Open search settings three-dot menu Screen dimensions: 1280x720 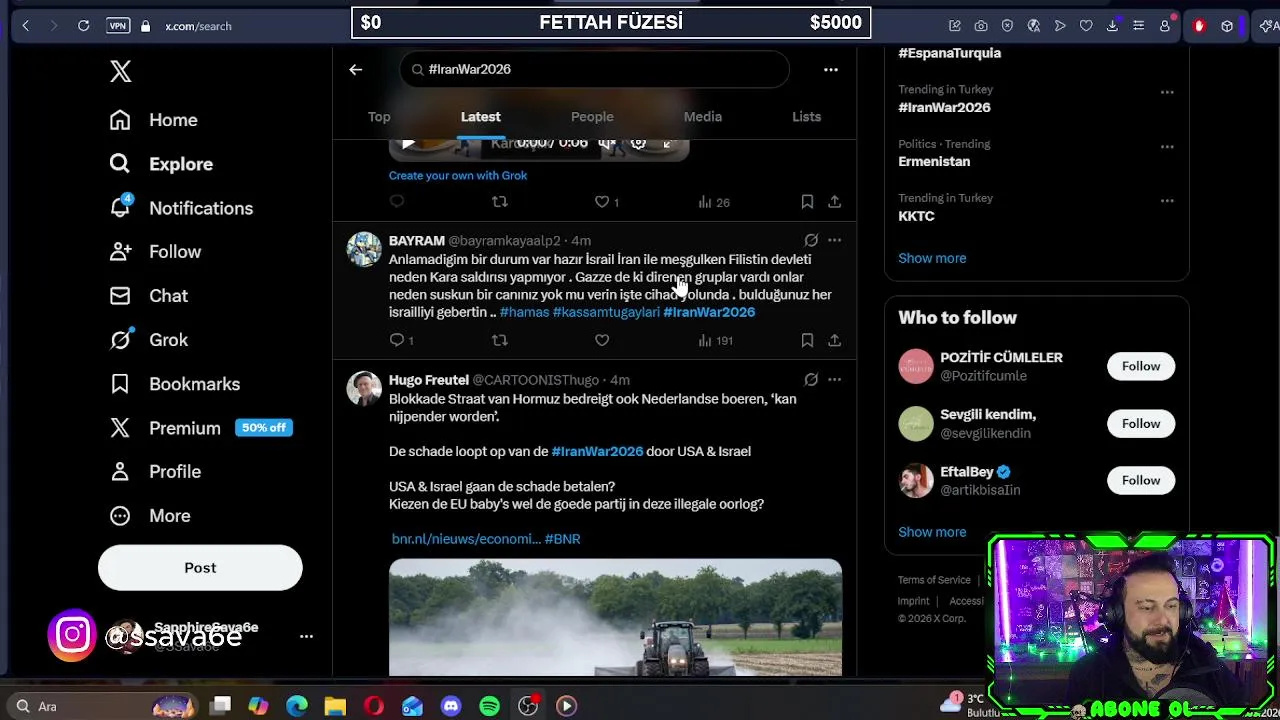pos(831,70)
